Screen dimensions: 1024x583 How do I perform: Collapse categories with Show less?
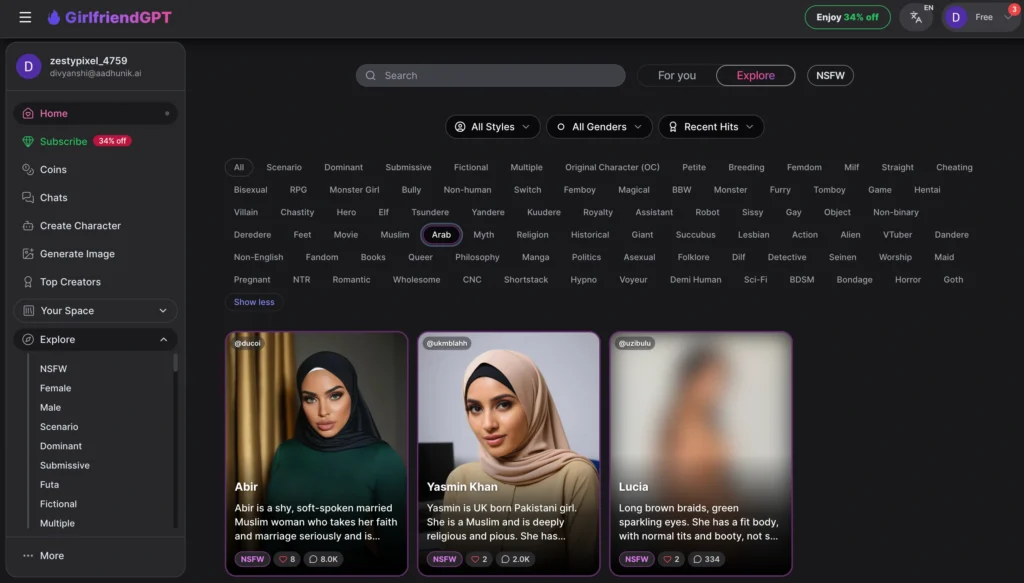254,302
